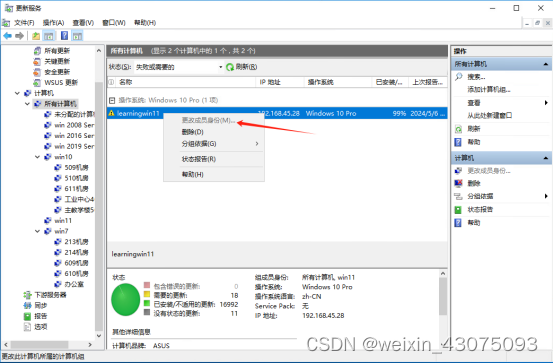553x363 pixels.
Task: Select 关键更新 tree node
Action: pyautogui.click(x=57, y=61)
